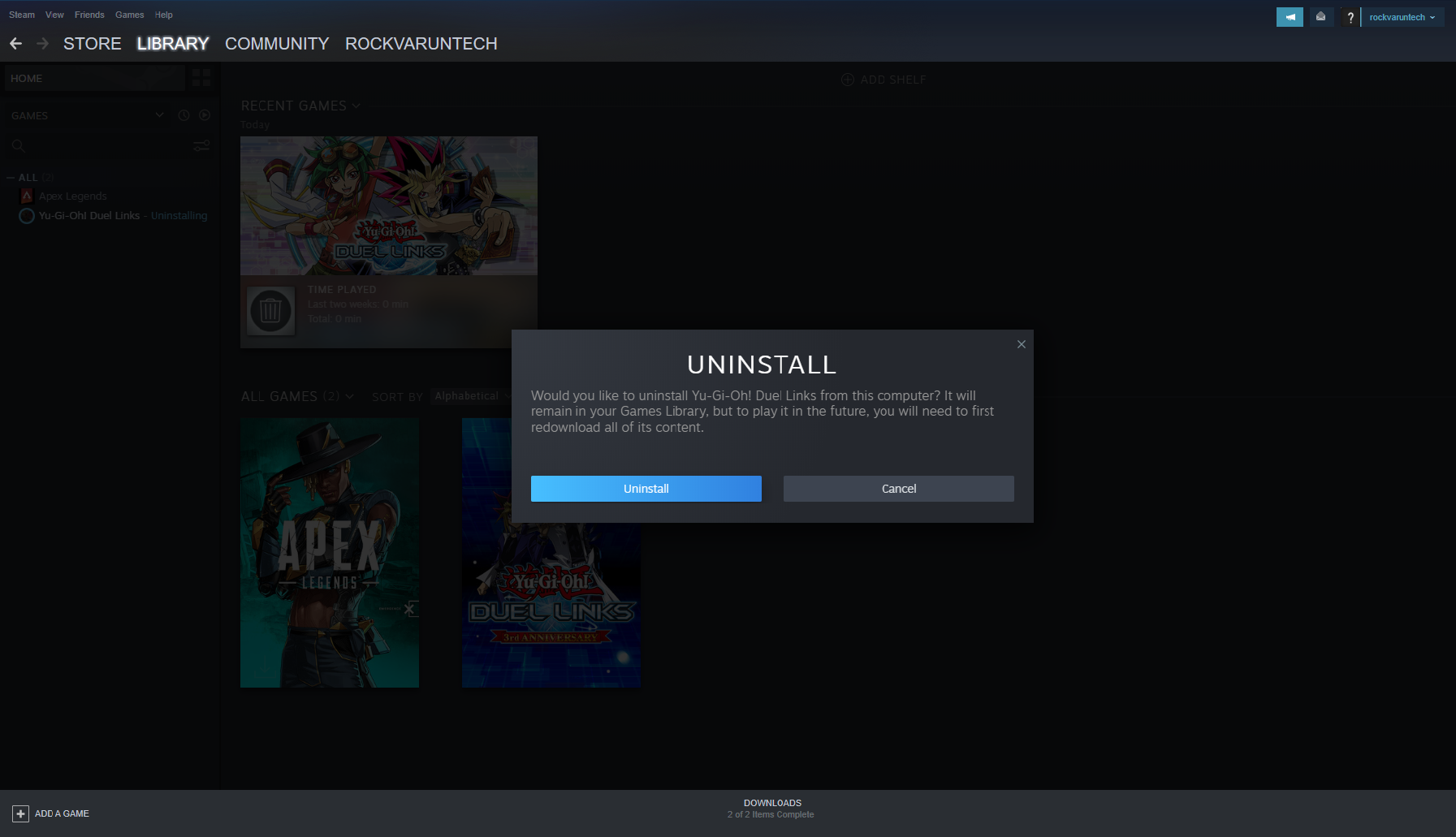Open Steam announcements via the megaphone icon

coord(1290,16)
